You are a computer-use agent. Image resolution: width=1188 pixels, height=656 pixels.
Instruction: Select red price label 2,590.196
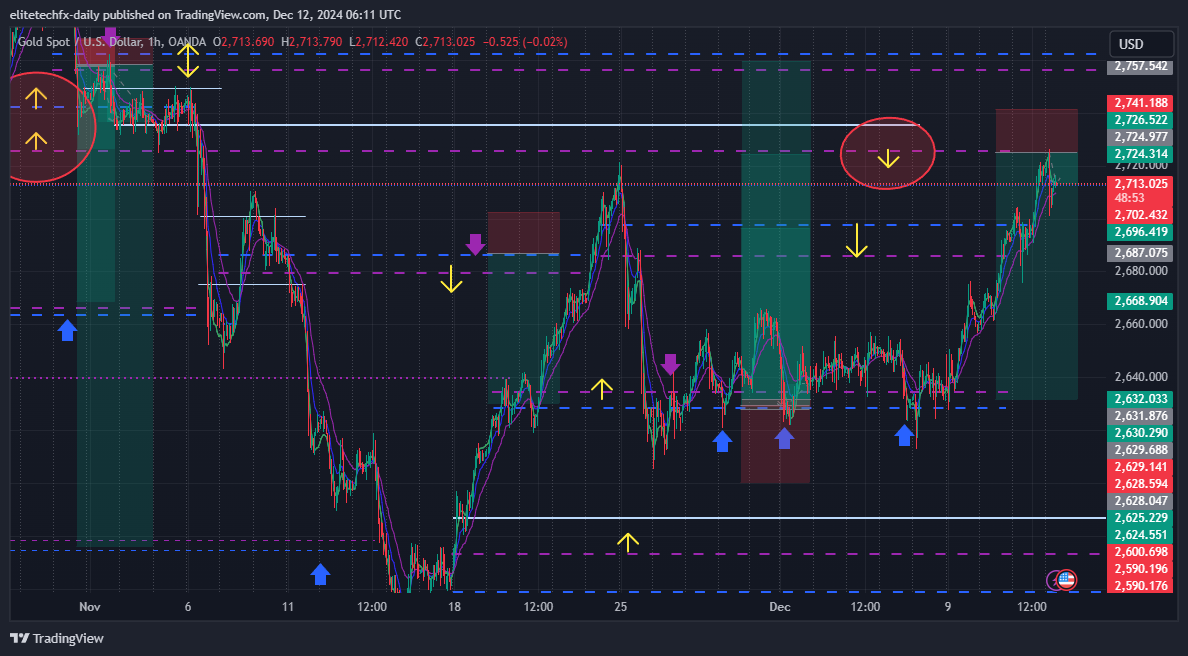pos(1141,569)
